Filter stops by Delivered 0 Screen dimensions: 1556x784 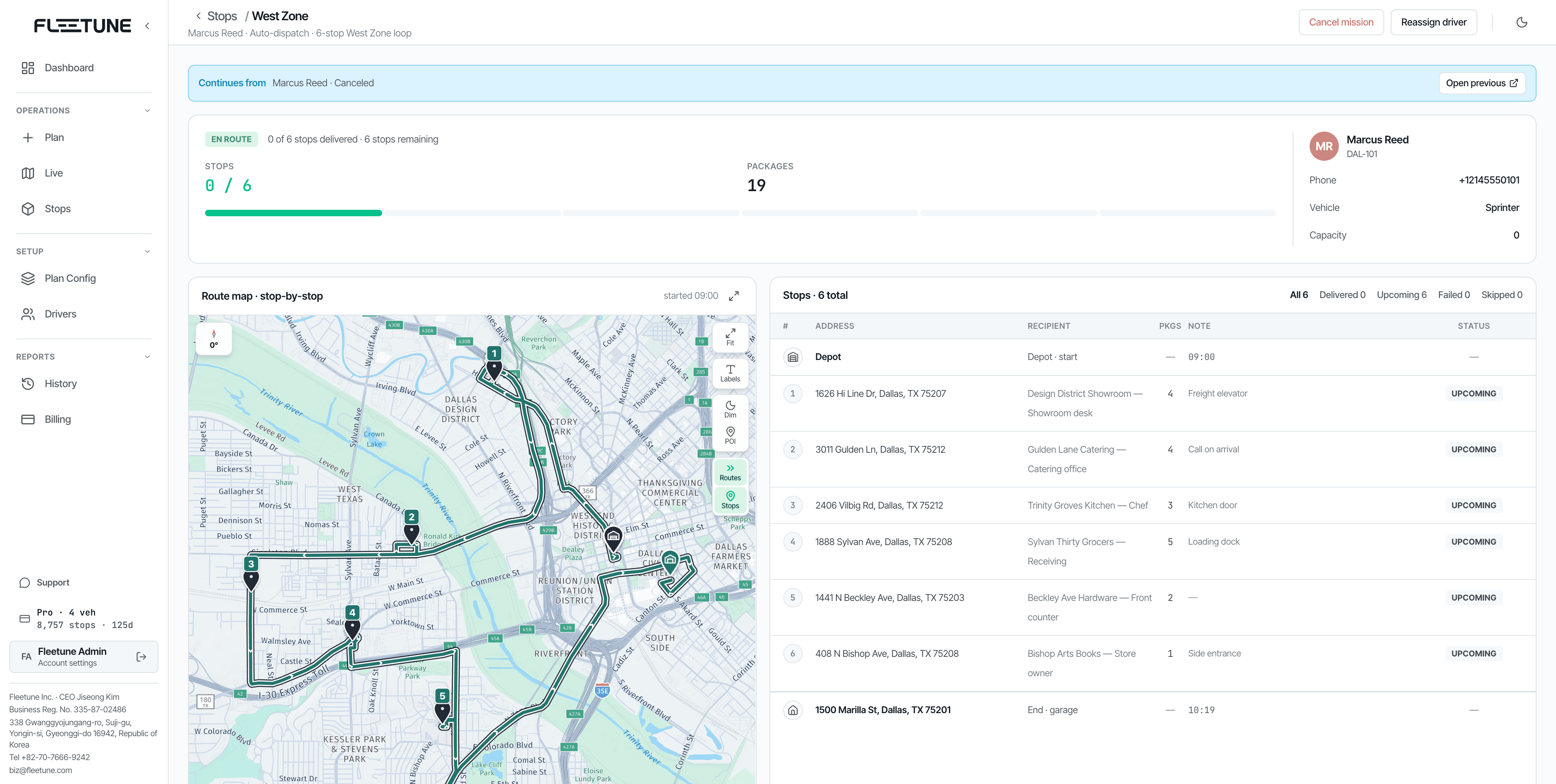[x=1342, y=295]
